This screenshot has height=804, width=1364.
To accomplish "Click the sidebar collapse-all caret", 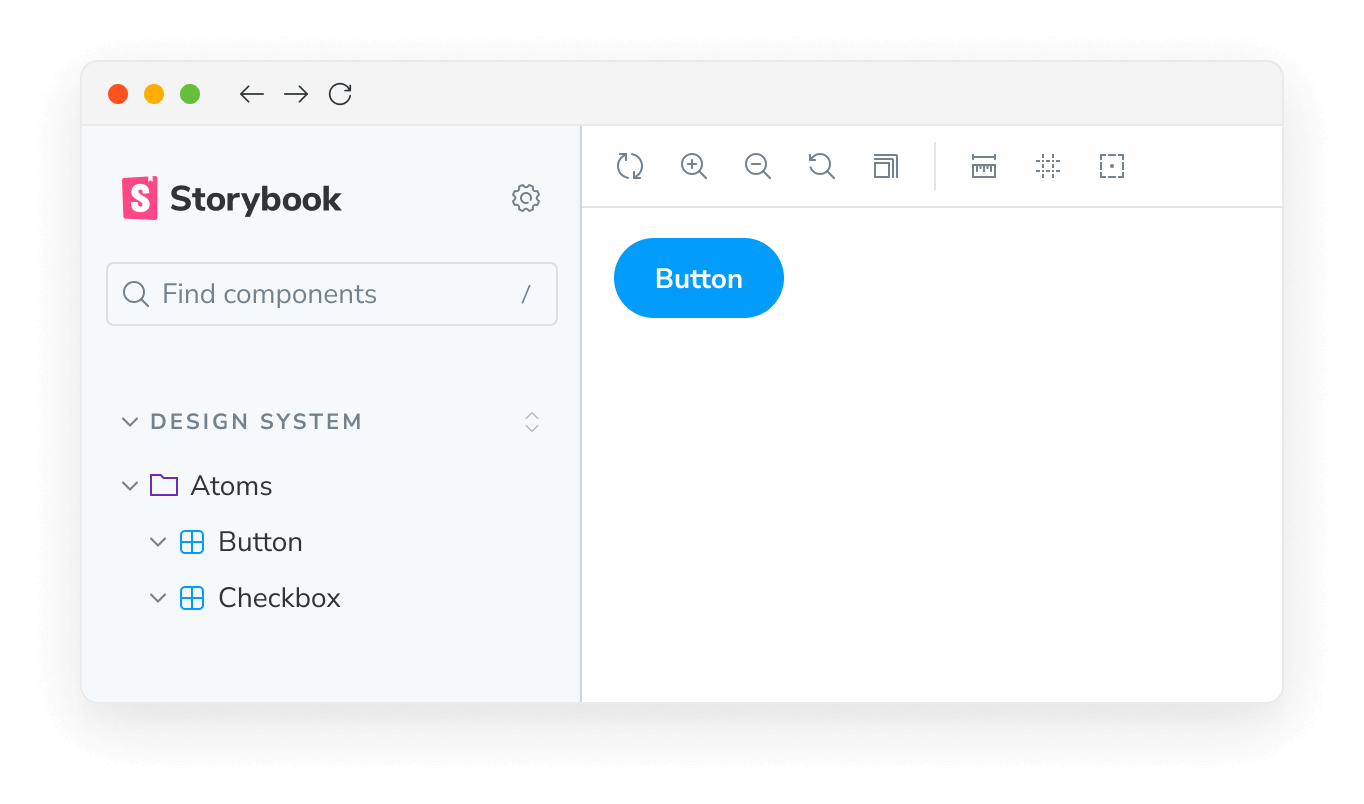I will click(532, 422).
